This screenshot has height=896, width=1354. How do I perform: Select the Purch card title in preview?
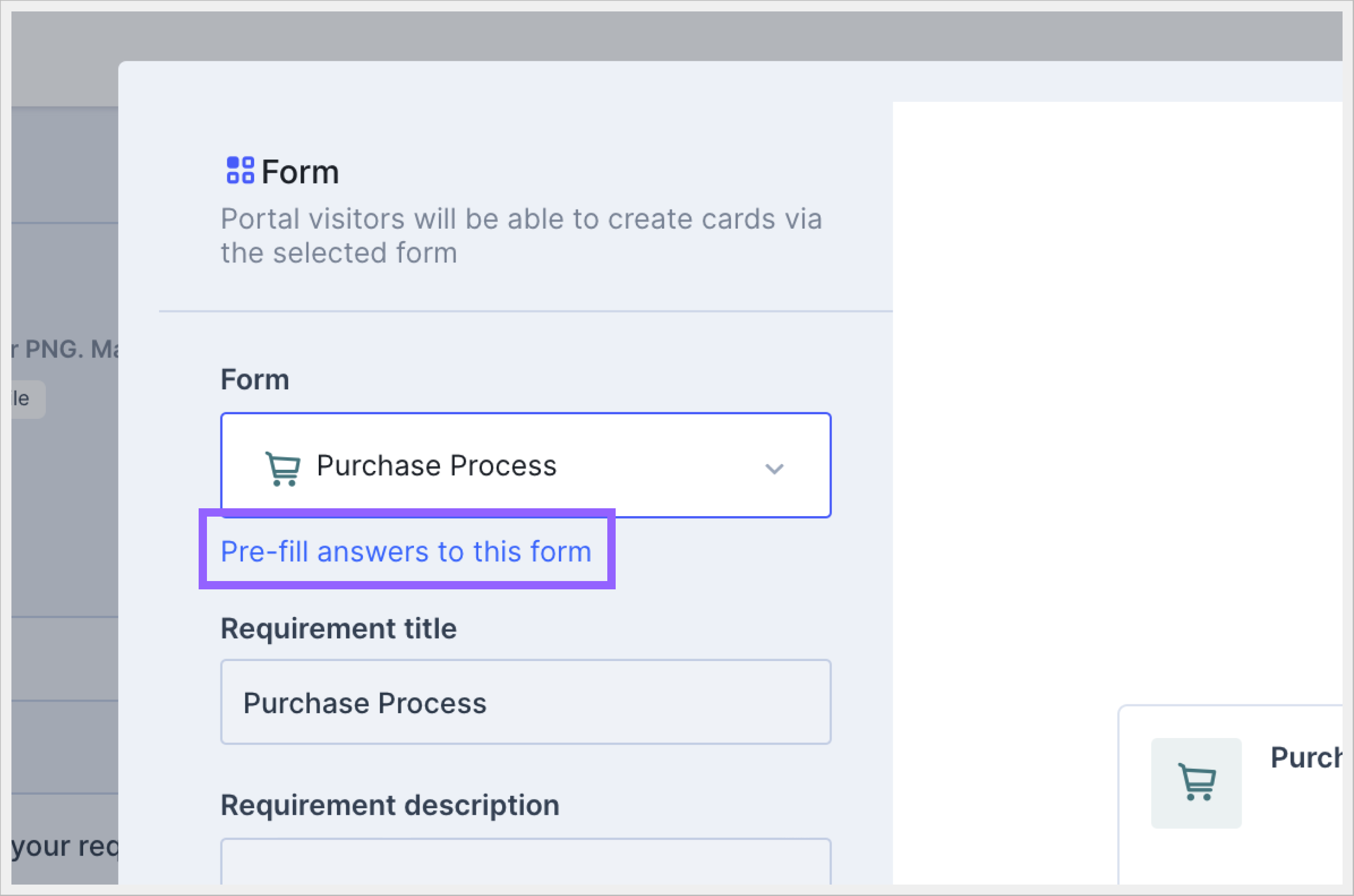click(1306, 758)
